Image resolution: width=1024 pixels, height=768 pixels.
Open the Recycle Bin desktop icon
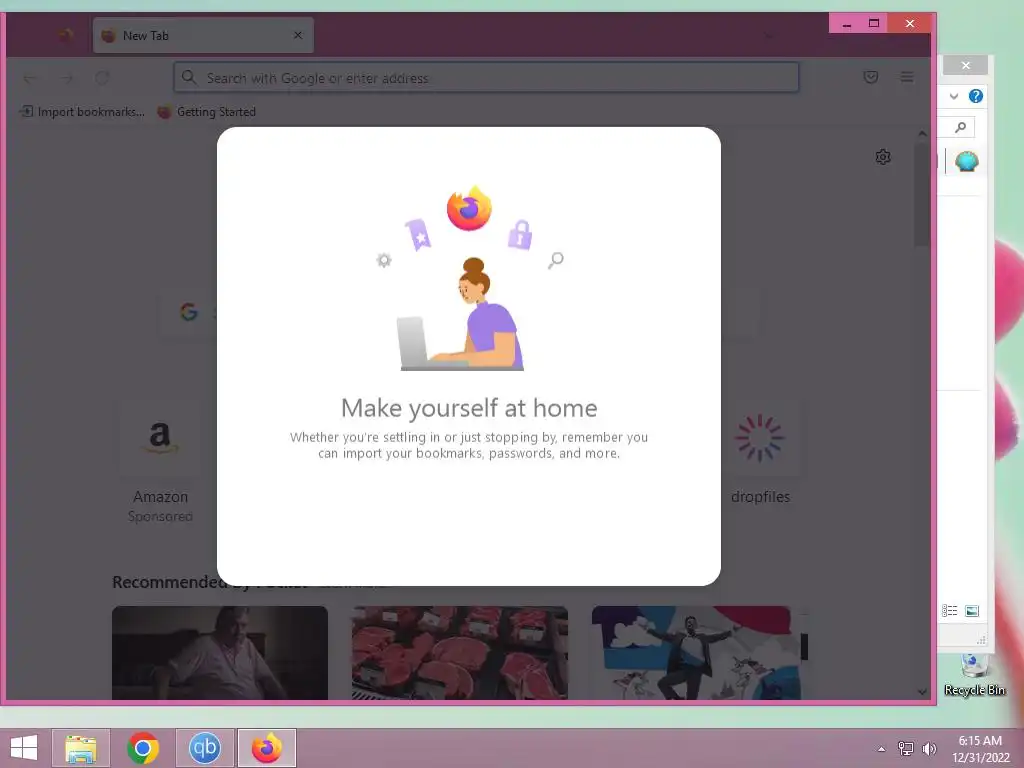(974, 676)
